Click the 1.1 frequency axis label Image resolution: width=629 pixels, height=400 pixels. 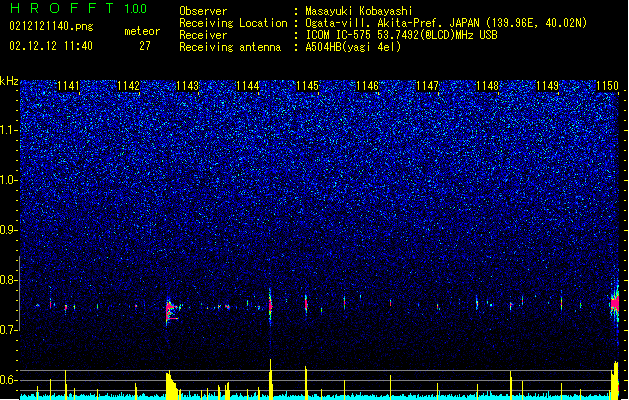pyautogui.click(x=9, y=130)
